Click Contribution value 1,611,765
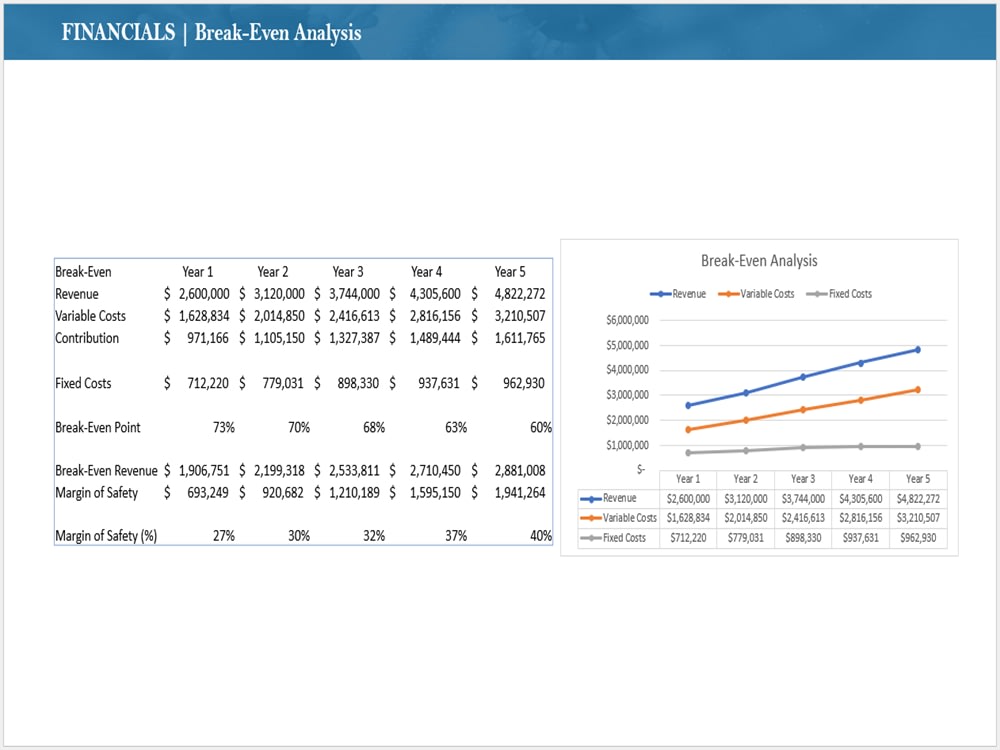 tap(520, 338)
